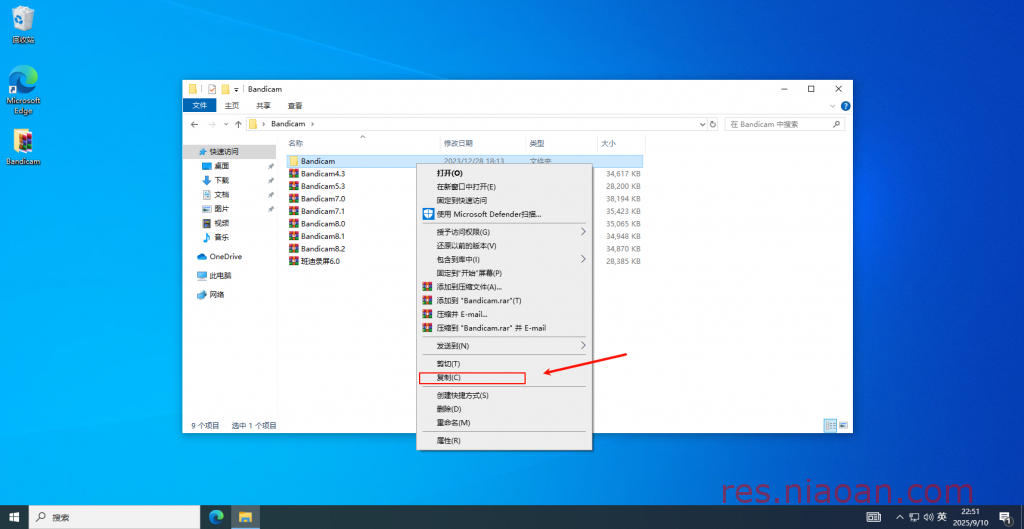Switch to the 查看 ribbon tab
Viewport: 1024px width, 529px height.
coord(295,106)
